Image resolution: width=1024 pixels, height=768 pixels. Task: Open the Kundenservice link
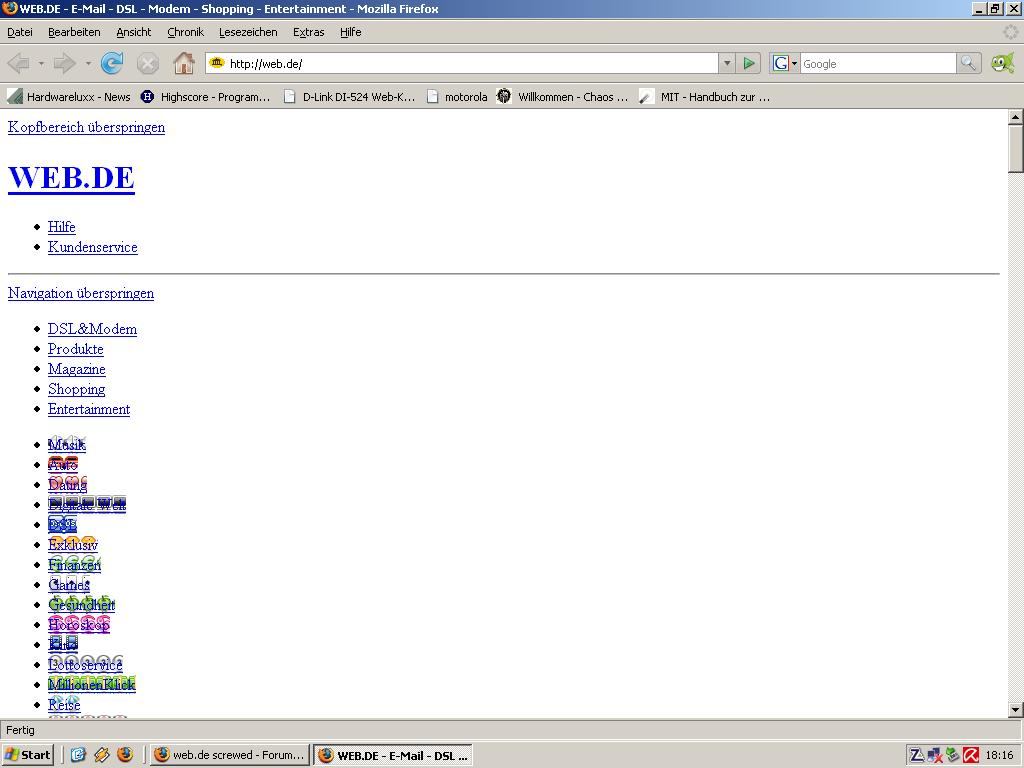pos(93,247)
